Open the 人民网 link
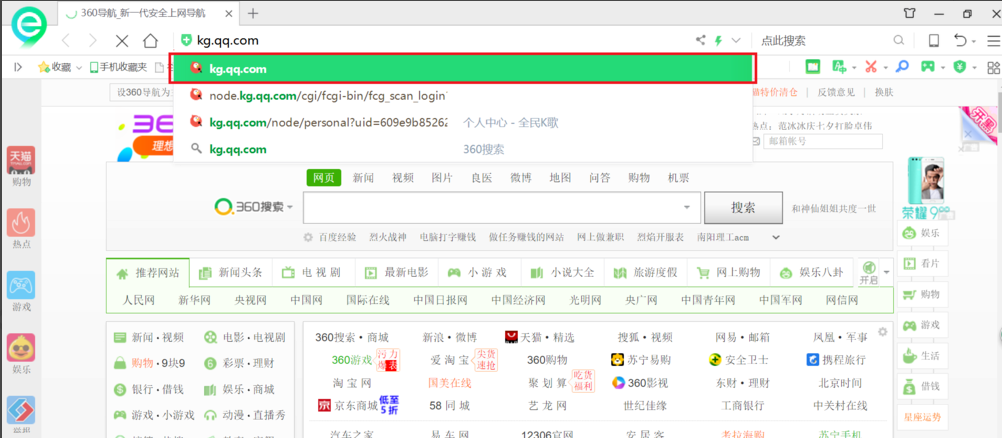The width and height of the screenshot is (1002, 438). point(139,300)
